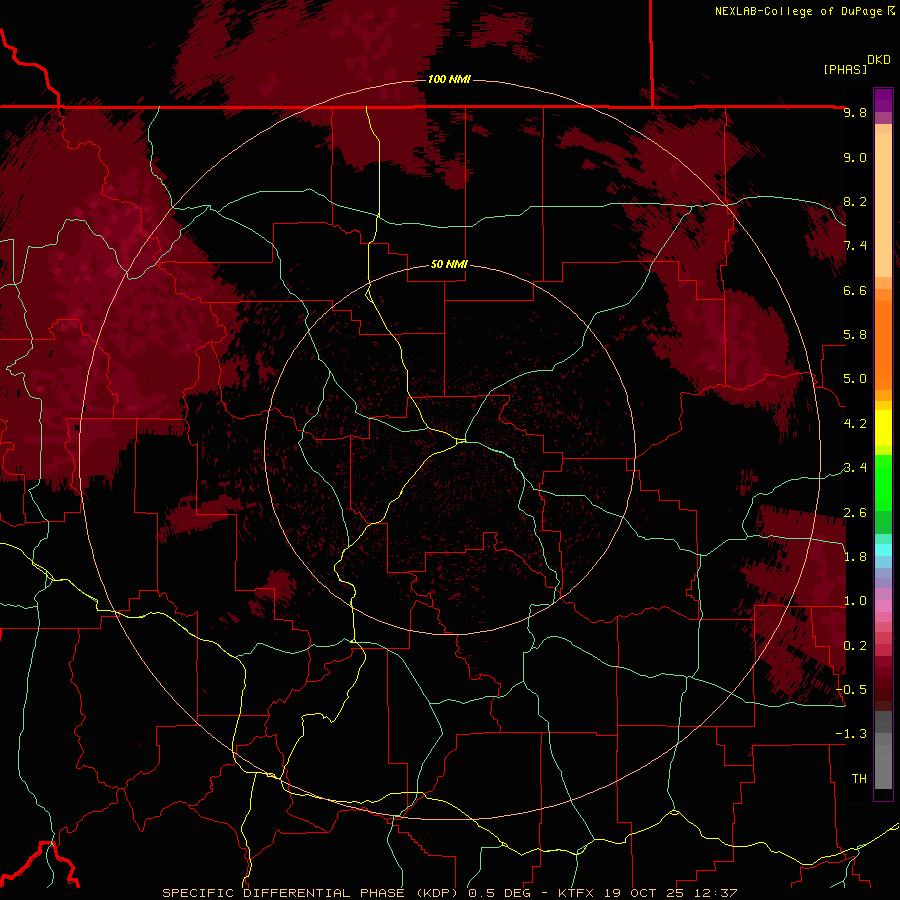Viewport: 900px width, 900px height.
Task: Click the -0.5 value on the color scale
Action: 851,690
